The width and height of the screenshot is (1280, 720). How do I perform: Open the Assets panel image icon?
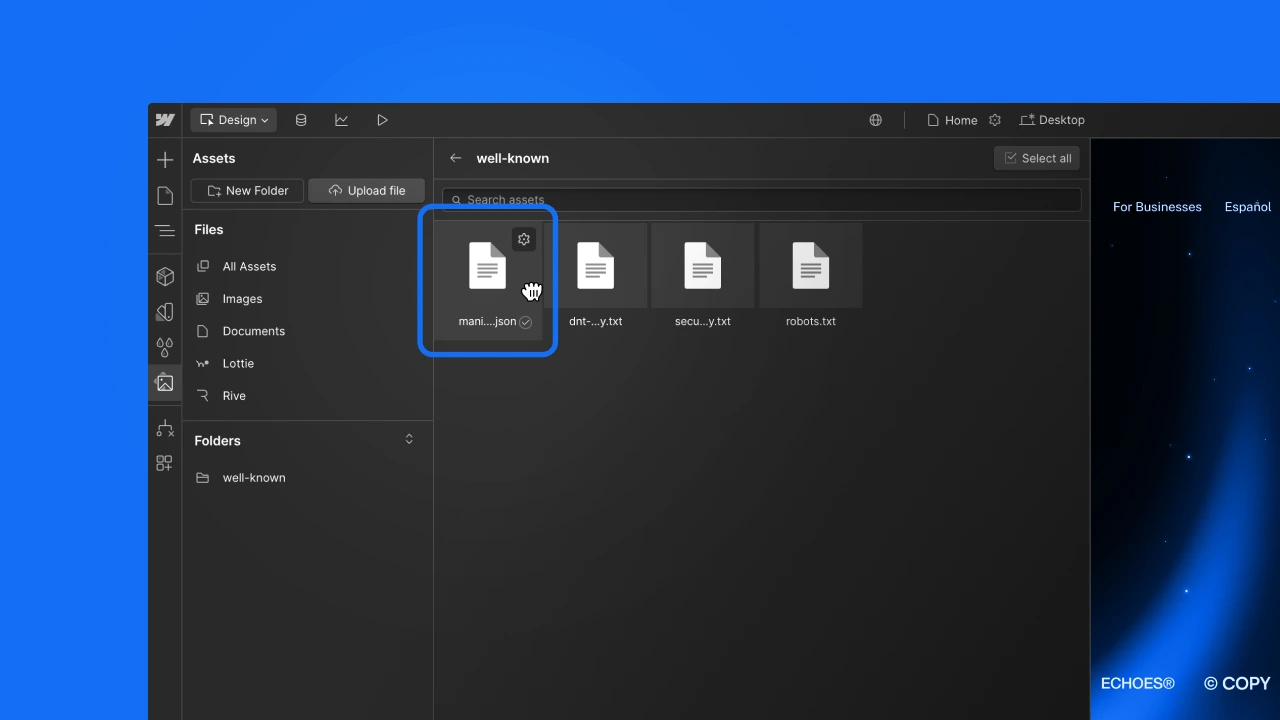165,383
